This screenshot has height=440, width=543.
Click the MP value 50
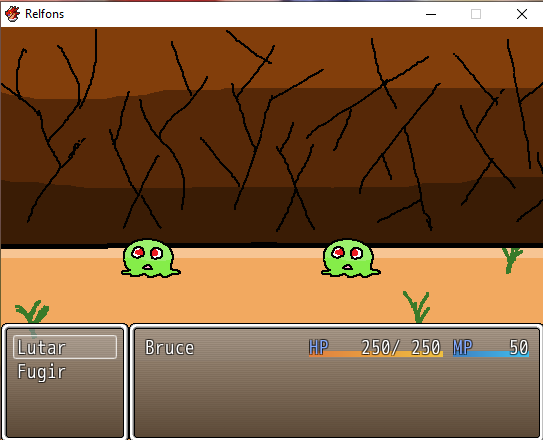click(x=519, y=347)
